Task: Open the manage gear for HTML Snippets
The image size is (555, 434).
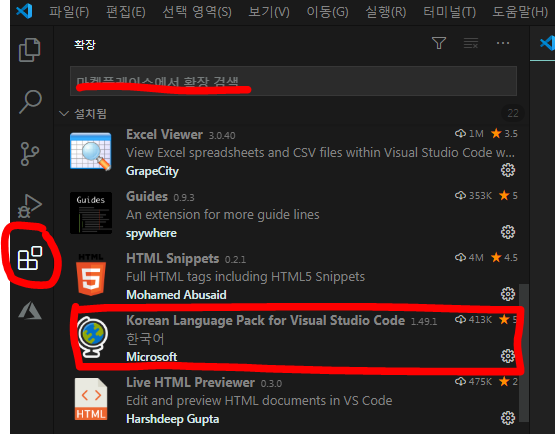Action: tap(508, 294)
